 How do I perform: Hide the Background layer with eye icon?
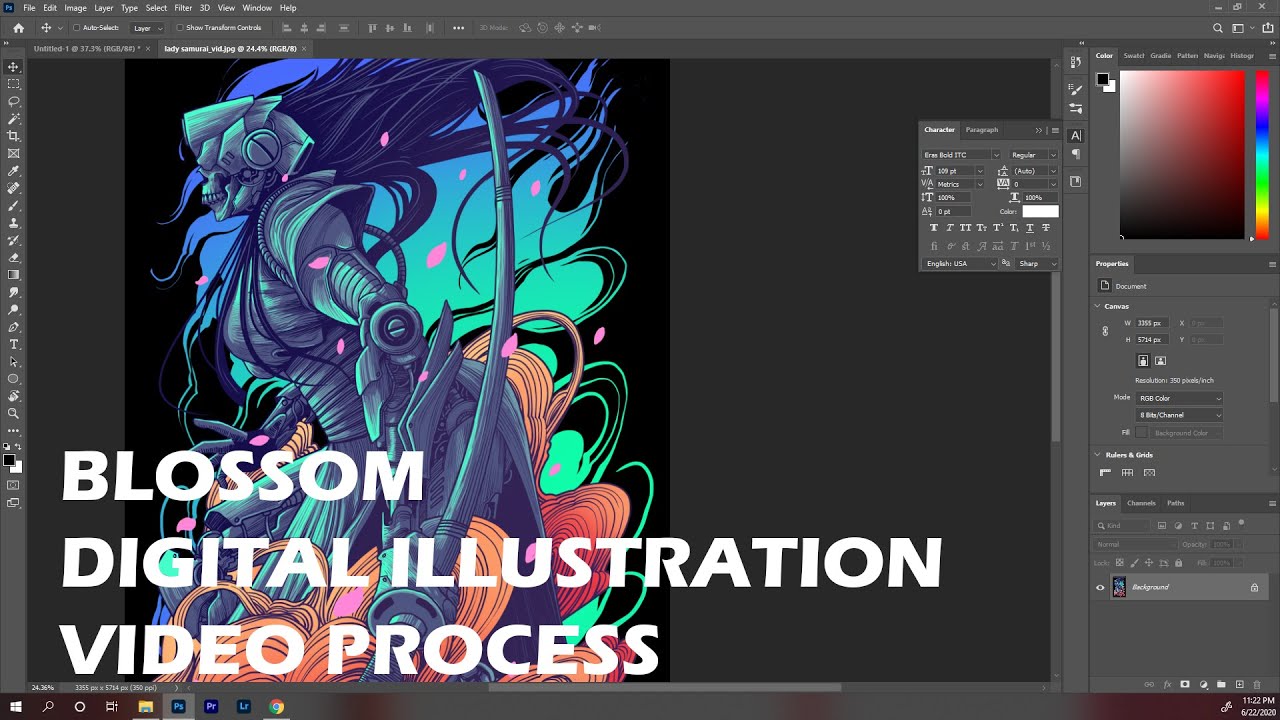coord(1100,588)
